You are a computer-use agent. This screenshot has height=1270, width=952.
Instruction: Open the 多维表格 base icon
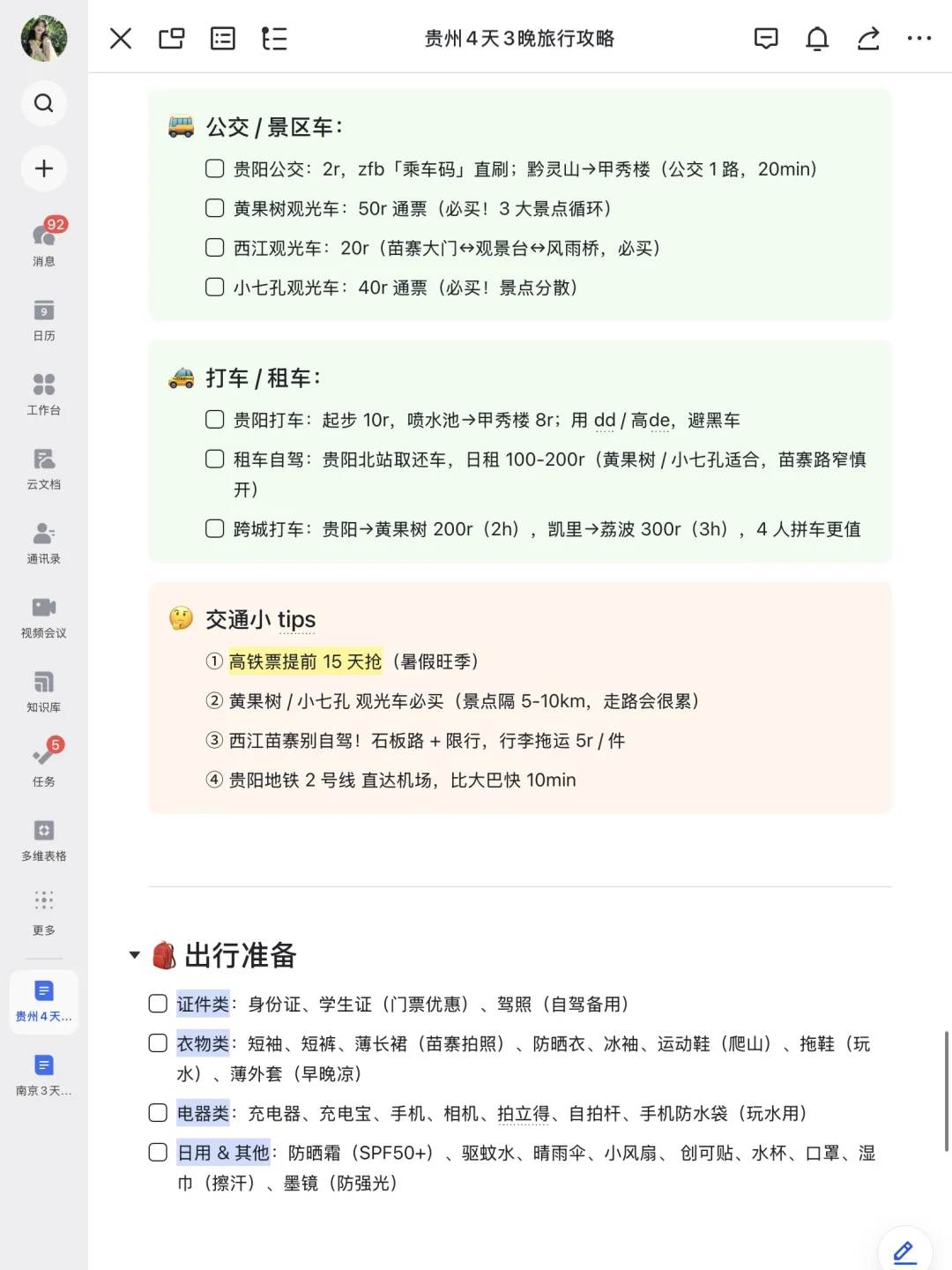(x=44, y=833)
